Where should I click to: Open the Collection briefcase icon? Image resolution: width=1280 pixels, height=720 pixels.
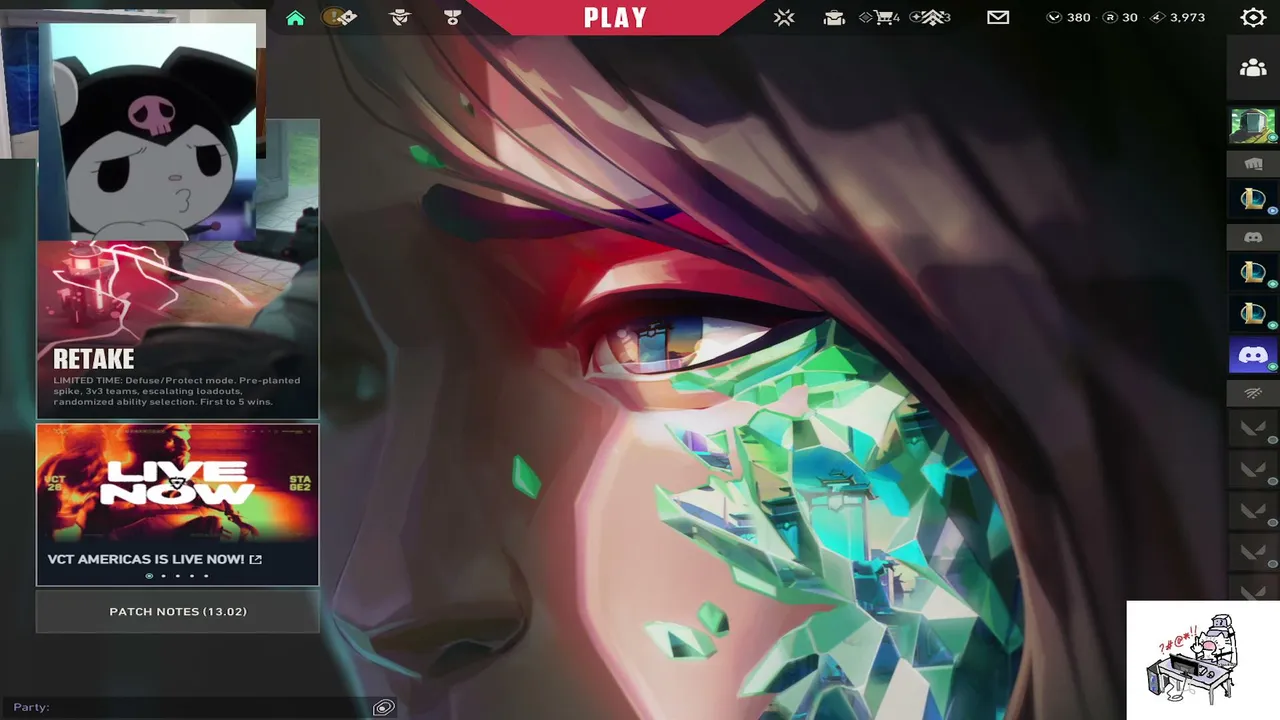tap(834, 17)
